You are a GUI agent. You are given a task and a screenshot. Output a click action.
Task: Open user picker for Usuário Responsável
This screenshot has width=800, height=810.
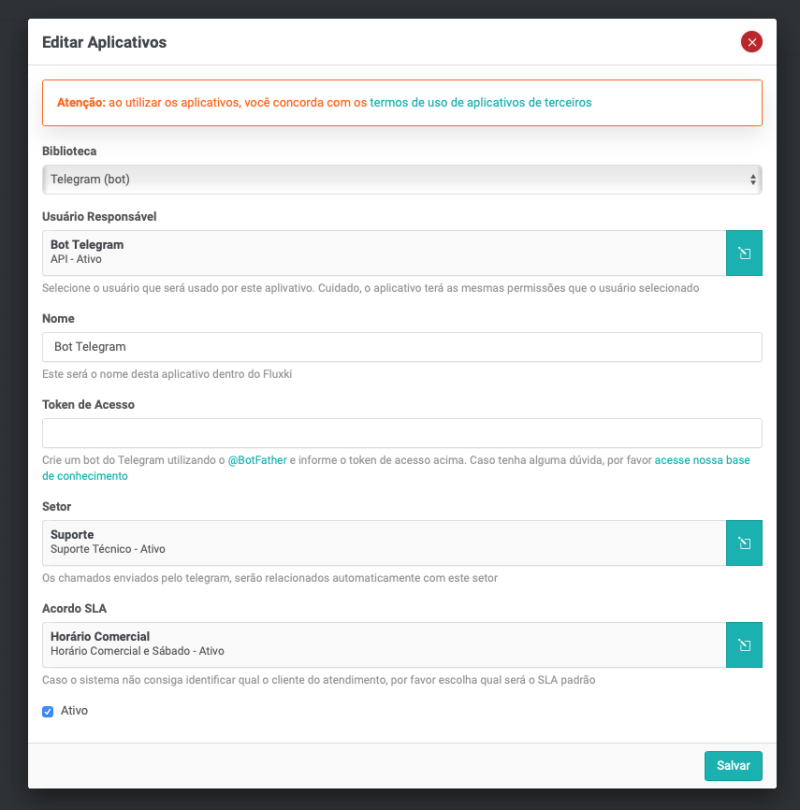744,253
